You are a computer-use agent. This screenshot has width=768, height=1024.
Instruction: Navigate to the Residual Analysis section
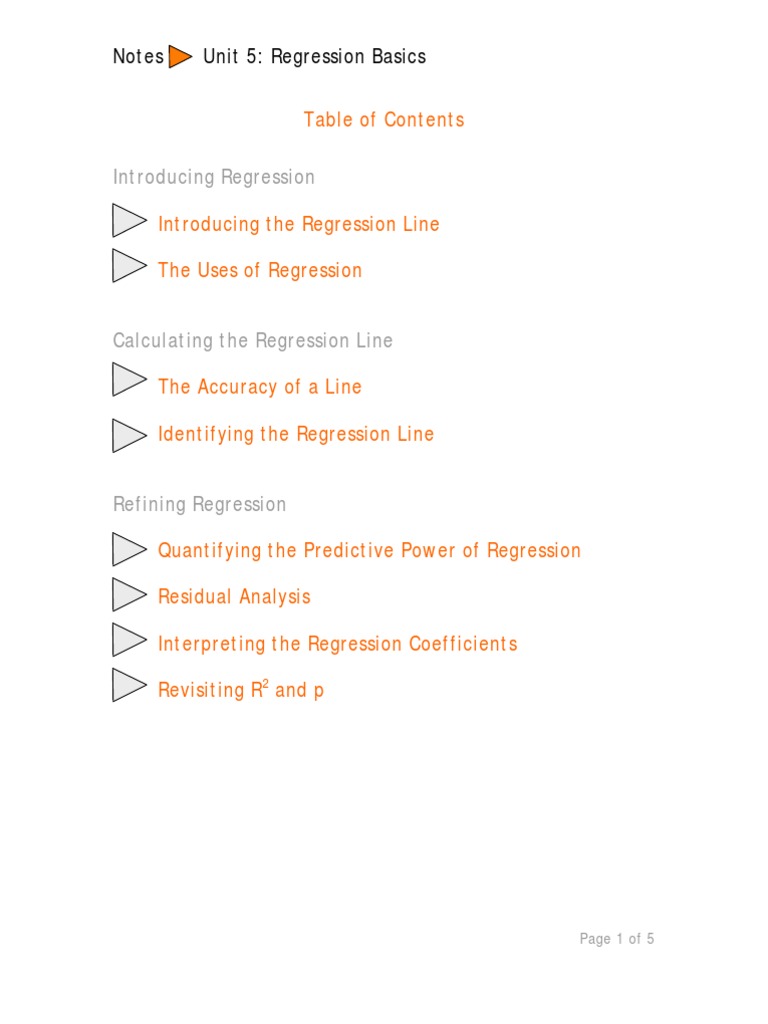coord(234,597)
